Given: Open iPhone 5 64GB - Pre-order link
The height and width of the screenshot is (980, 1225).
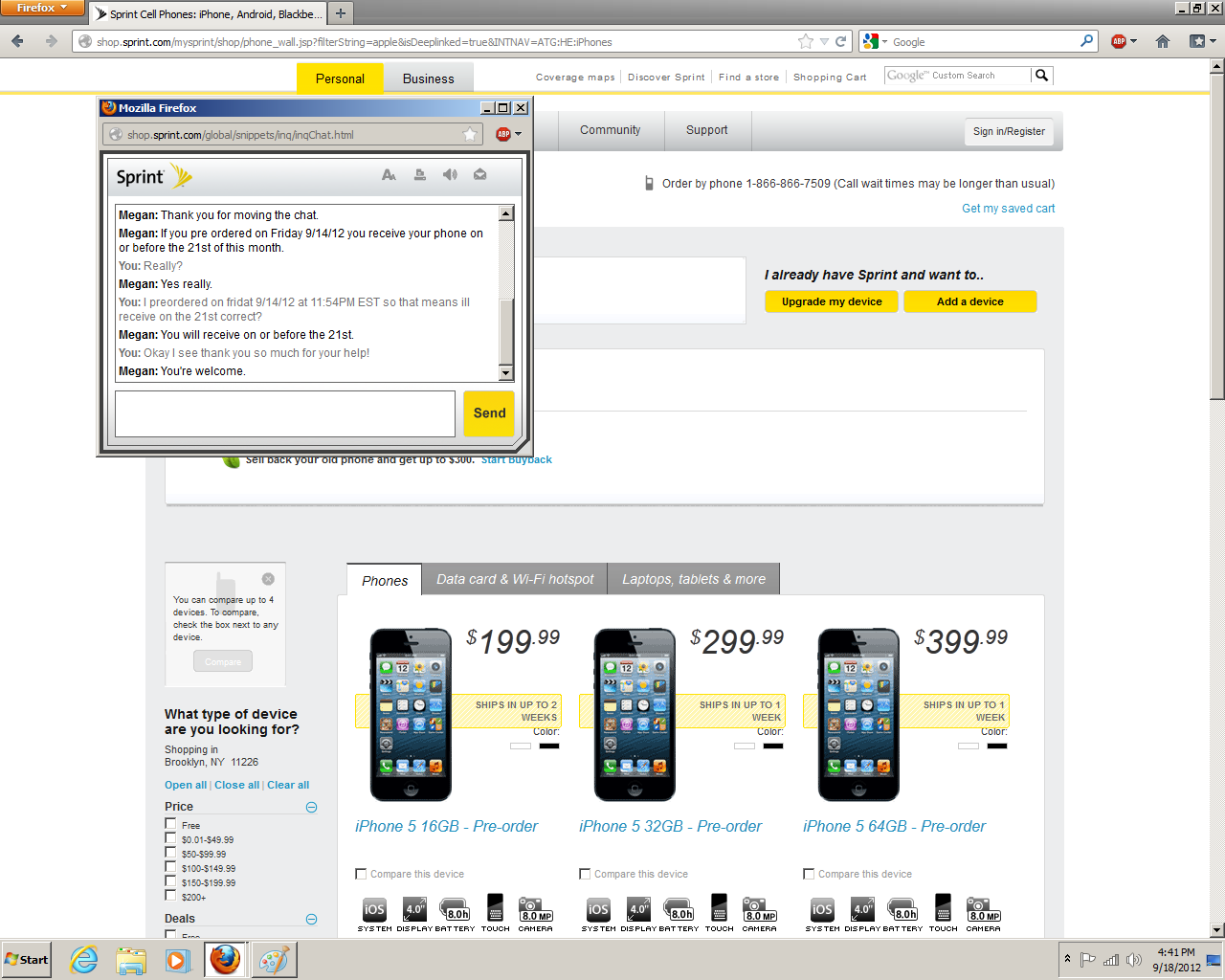Looking at the screenshot, I should coord(894,826).
